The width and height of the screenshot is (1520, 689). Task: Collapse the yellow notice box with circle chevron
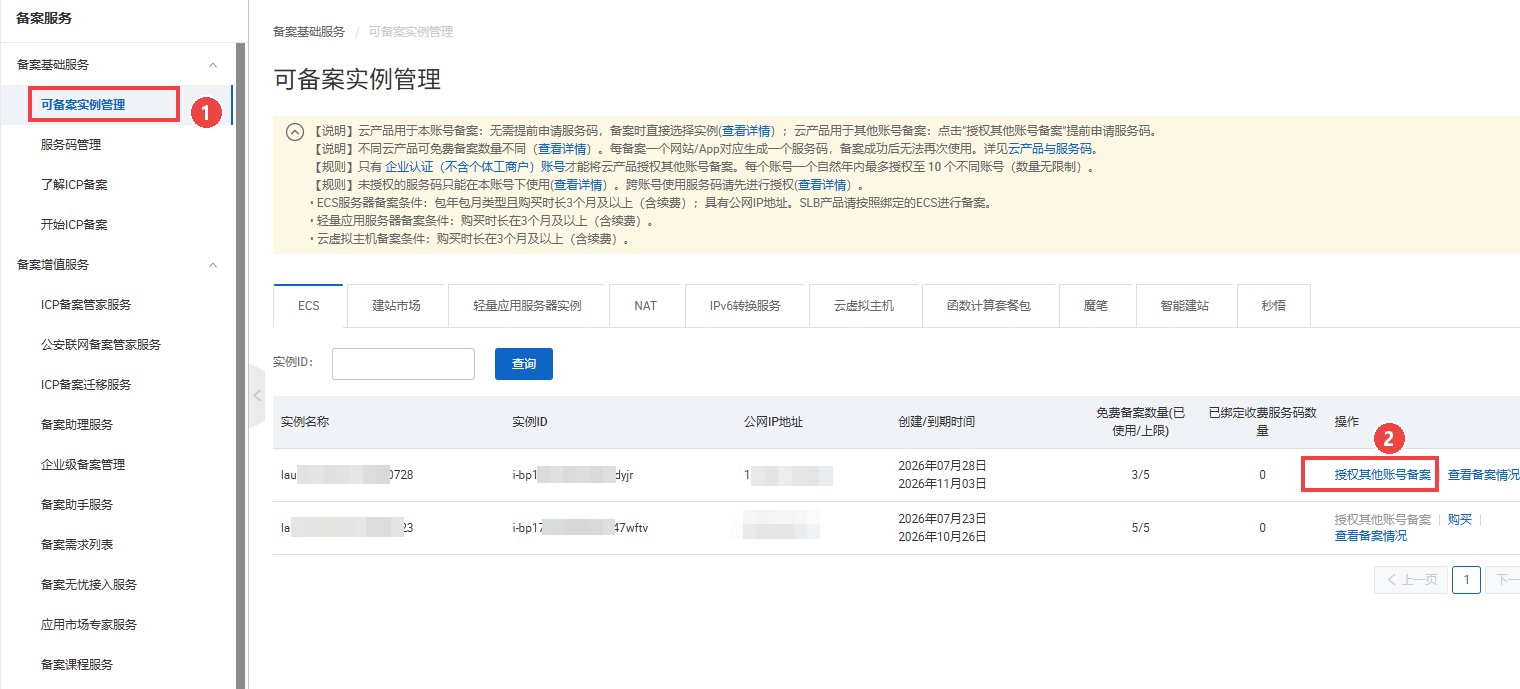(x=294, y=132)
